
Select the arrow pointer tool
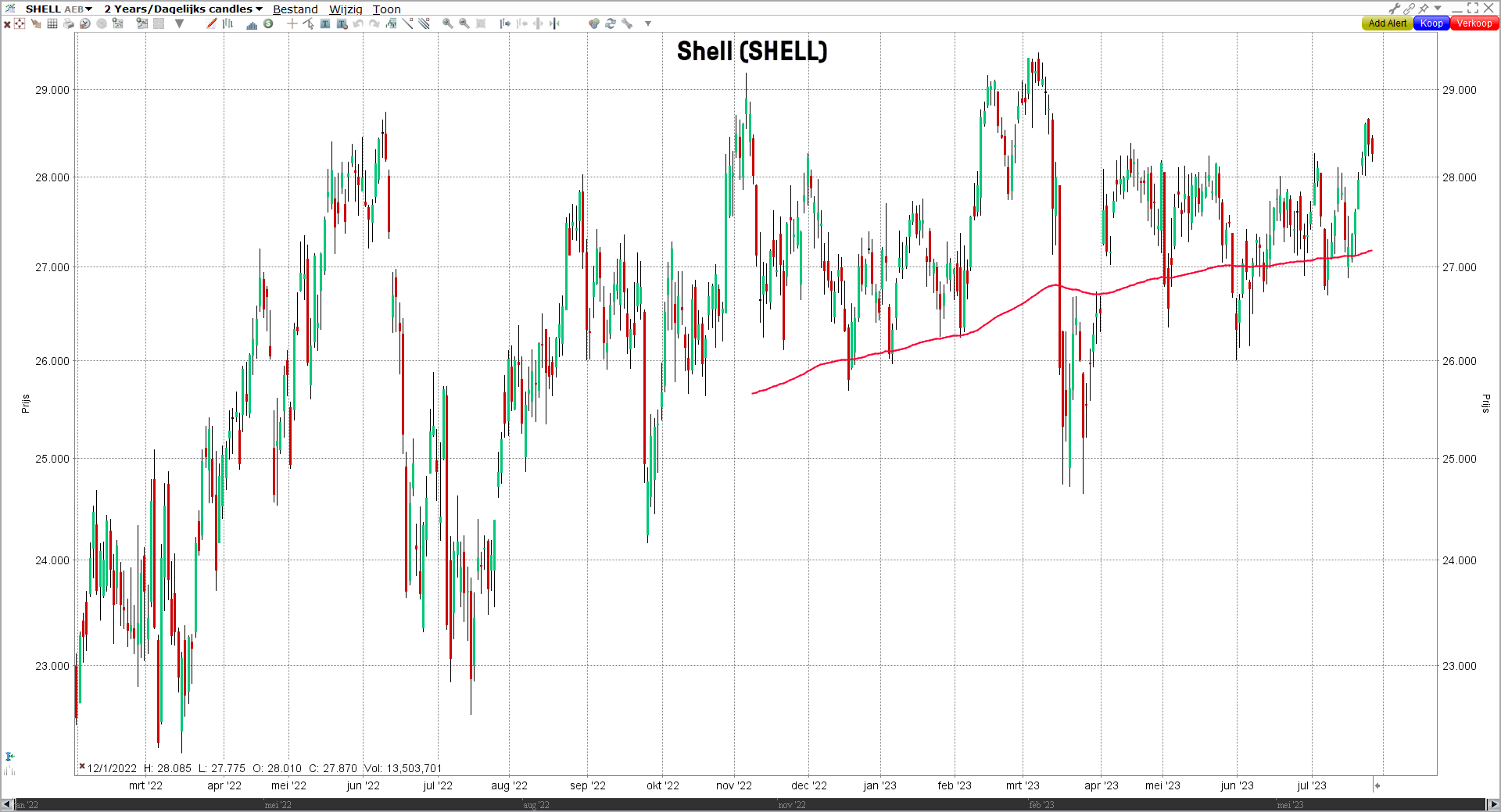pyautogui.click(x=308, y=23)
